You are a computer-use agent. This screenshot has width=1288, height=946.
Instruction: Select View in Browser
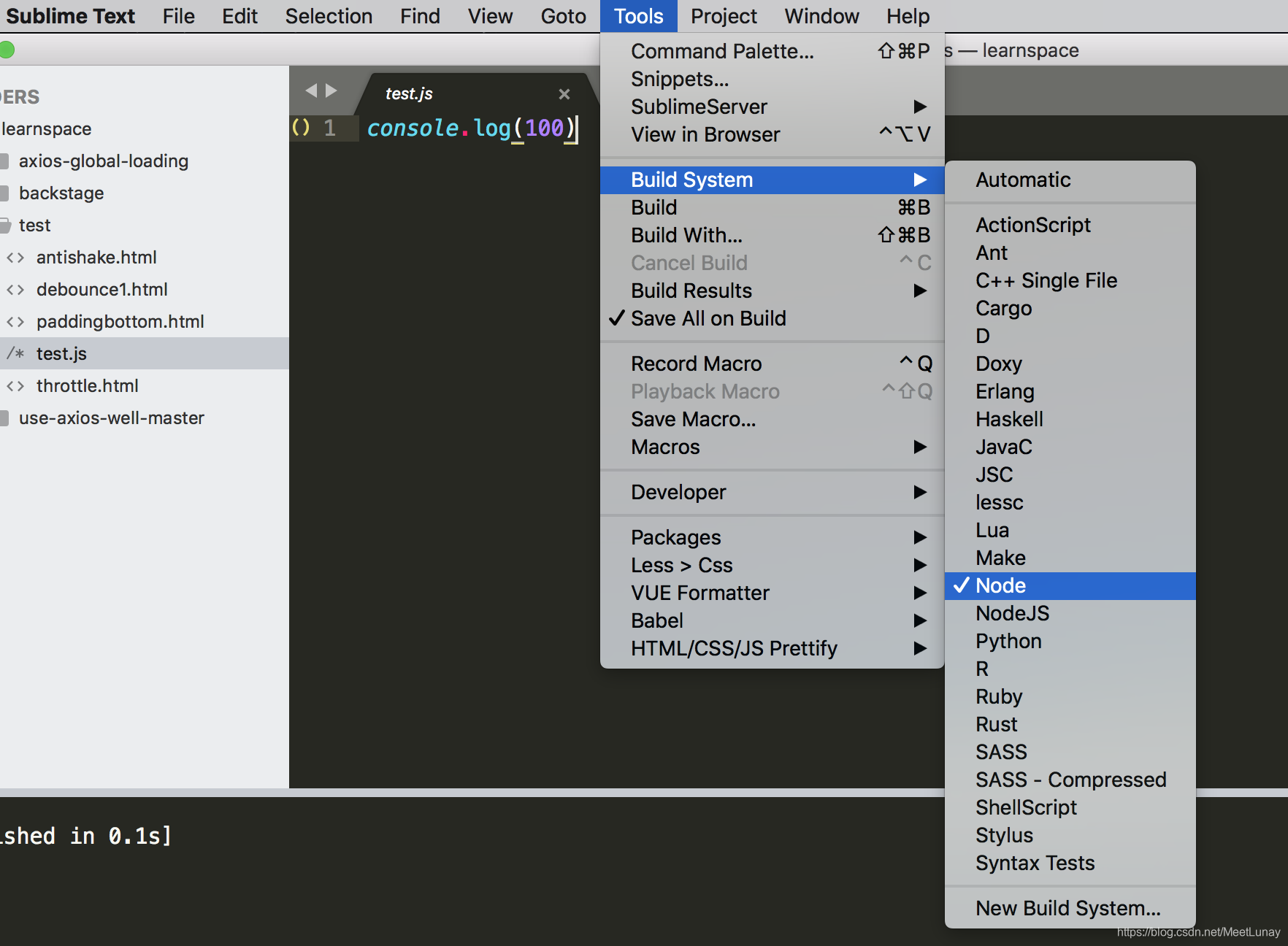click(x=773, y=135)
